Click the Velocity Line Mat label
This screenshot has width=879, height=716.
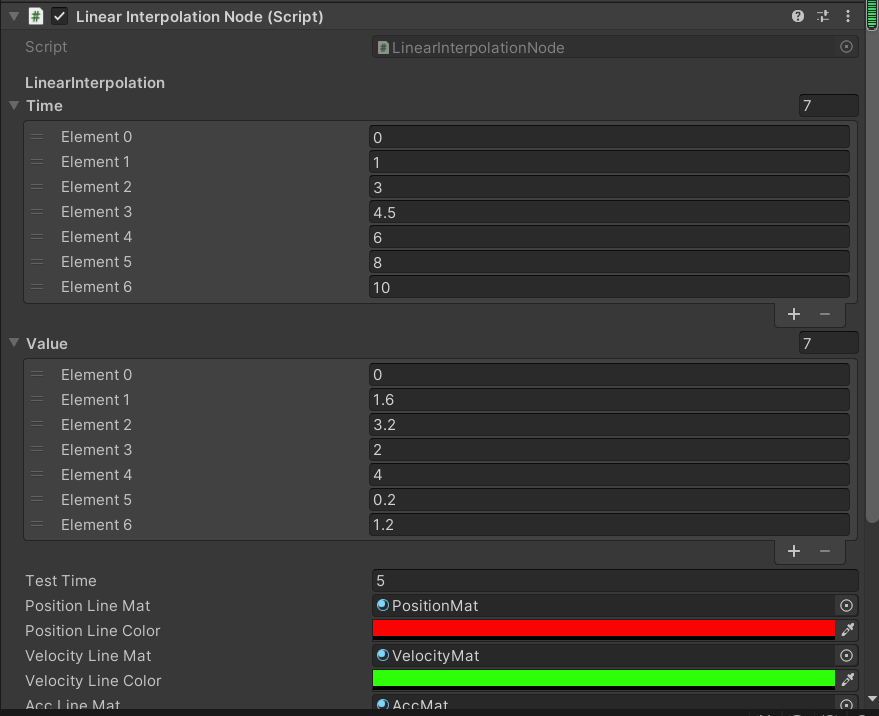[88, 655]
